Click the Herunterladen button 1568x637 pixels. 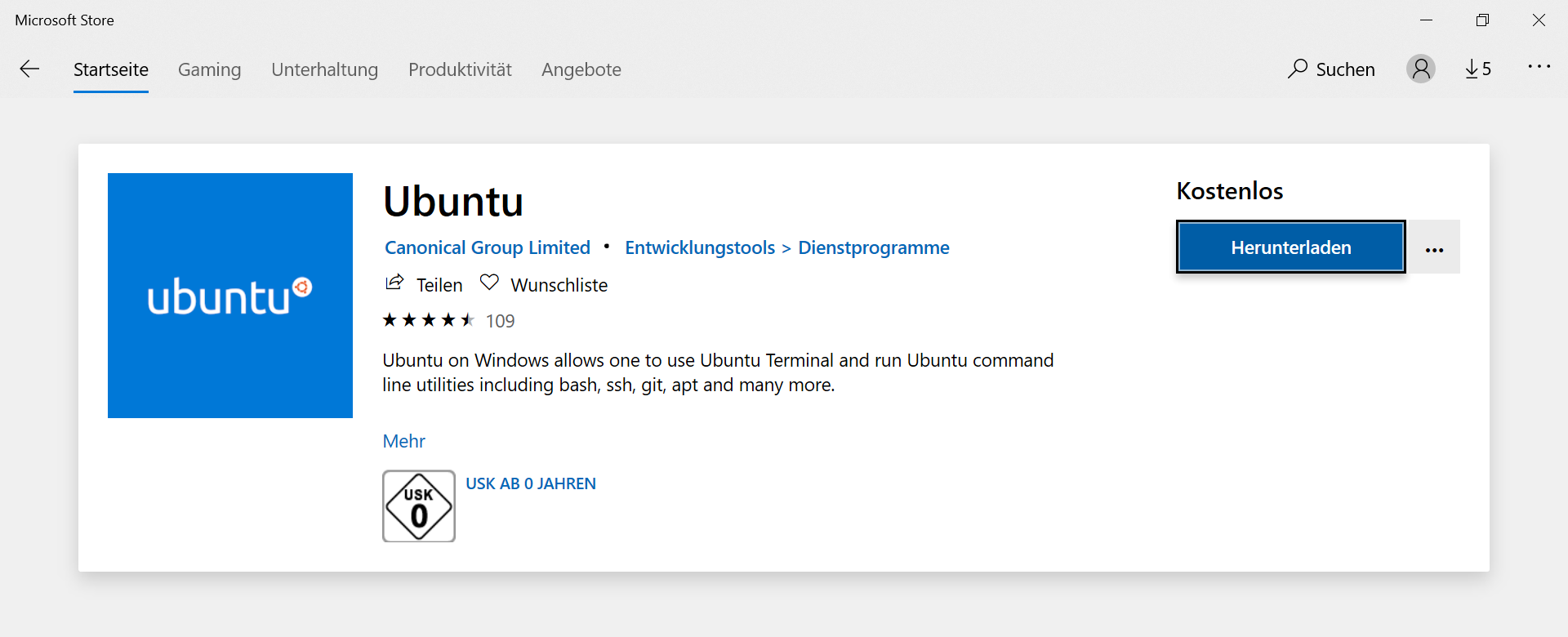pyautogui.click(x=1291, y=247)
